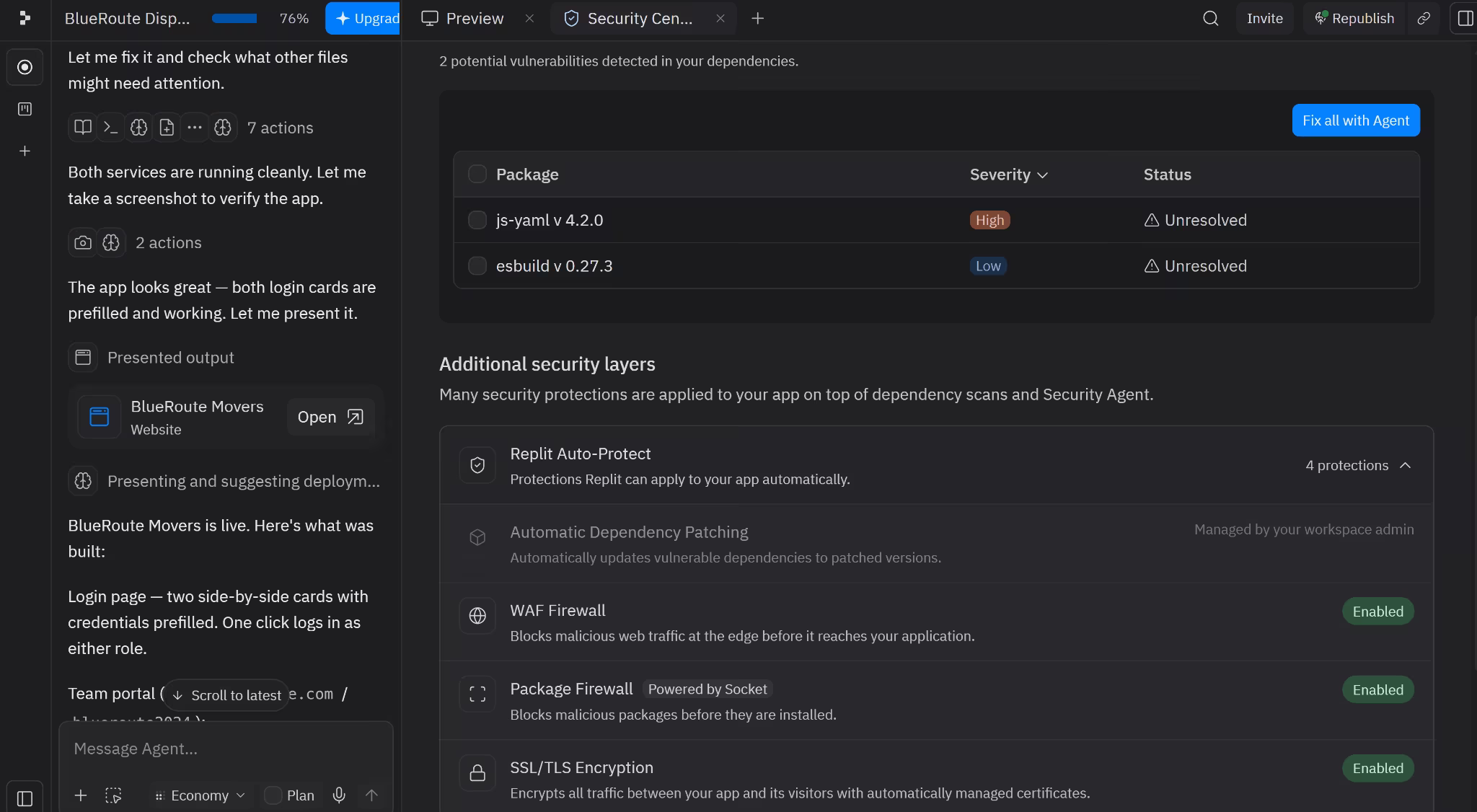Click the 'Low' severity badge
Image resolution: width=1477 pixels, height=812 pixels.
(x=988, y=266)
